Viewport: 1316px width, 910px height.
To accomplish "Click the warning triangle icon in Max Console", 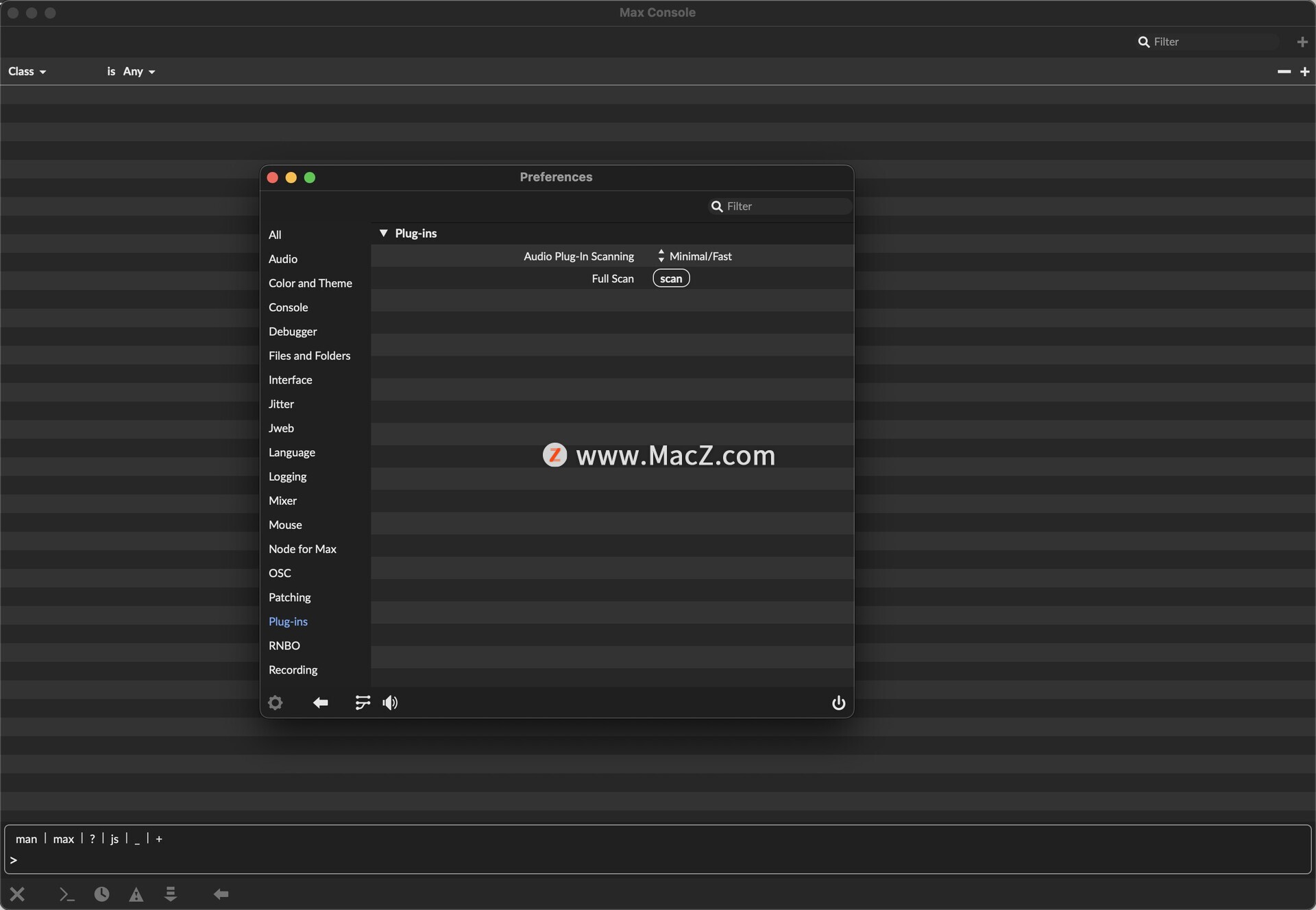I will 136,894.
